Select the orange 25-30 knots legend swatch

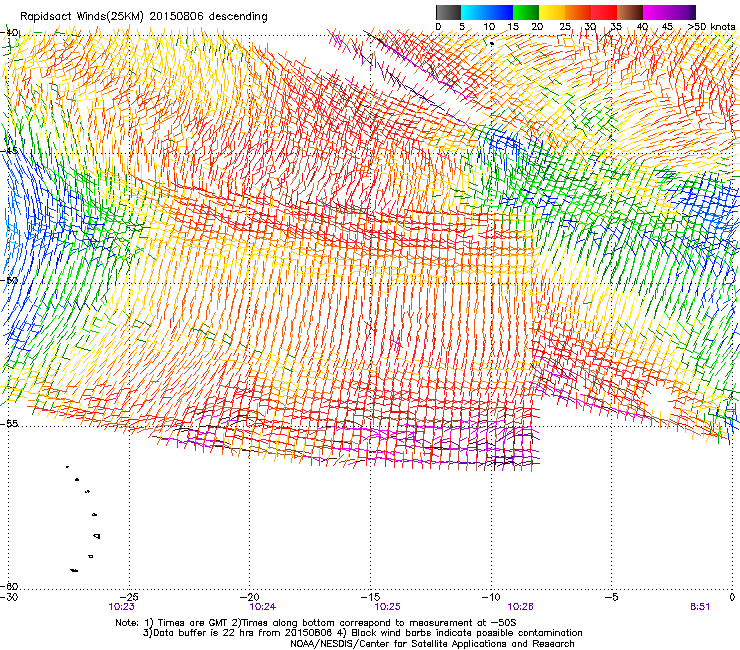pyautogui.click(x=578, y=12)
